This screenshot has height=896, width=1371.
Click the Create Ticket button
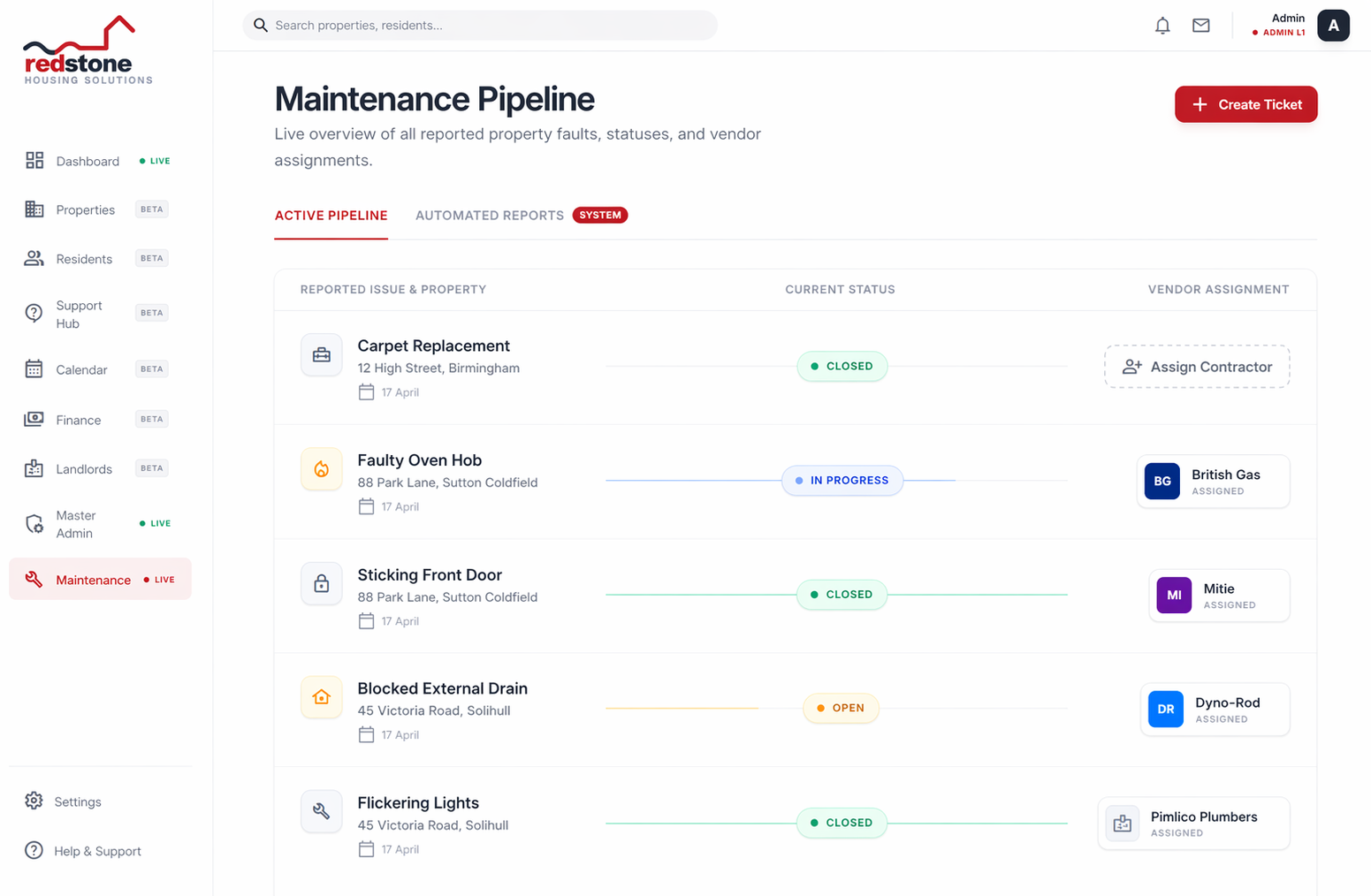[x=1245, y=103]
